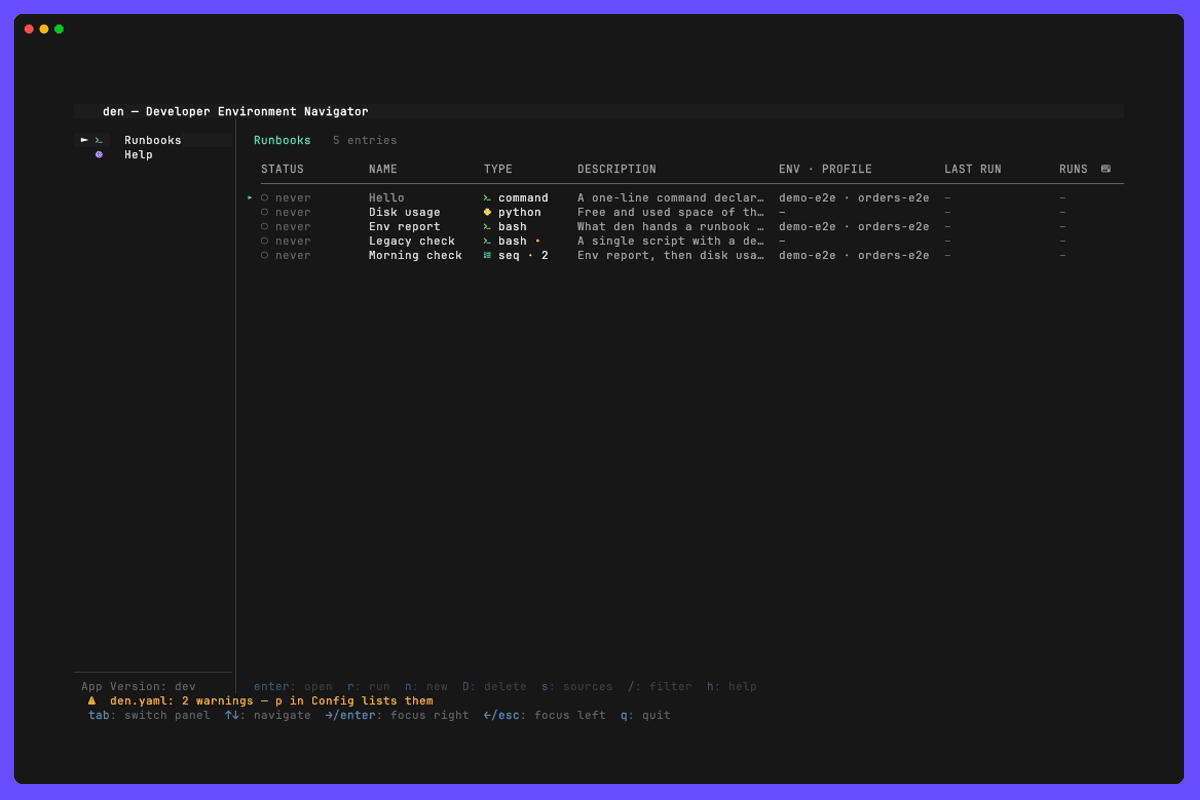Image resolution: width=1200 pixels, height=800 pixels.
Task: Click the LAST RUN column header
Action: point(973,169)
